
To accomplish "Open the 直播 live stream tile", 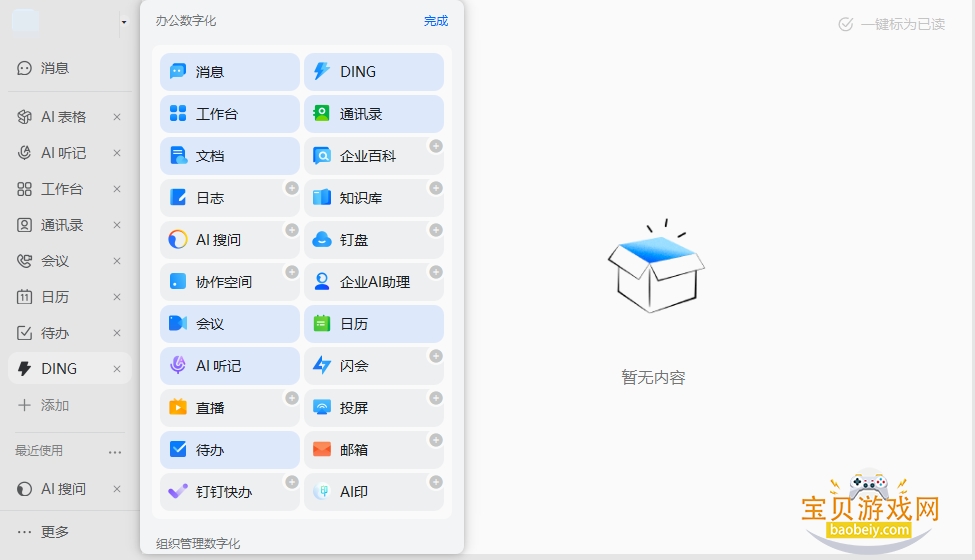I will 229,408.
